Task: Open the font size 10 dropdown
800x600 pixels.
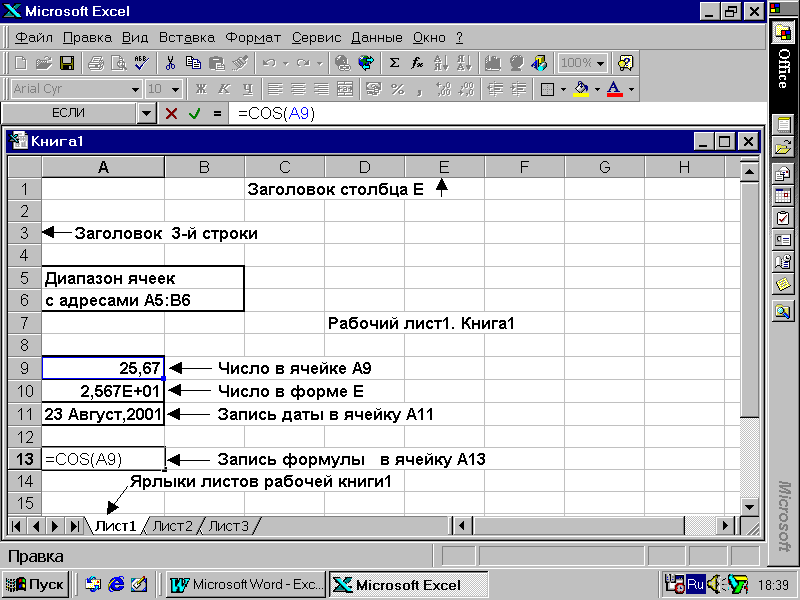Action: point(176,90)
